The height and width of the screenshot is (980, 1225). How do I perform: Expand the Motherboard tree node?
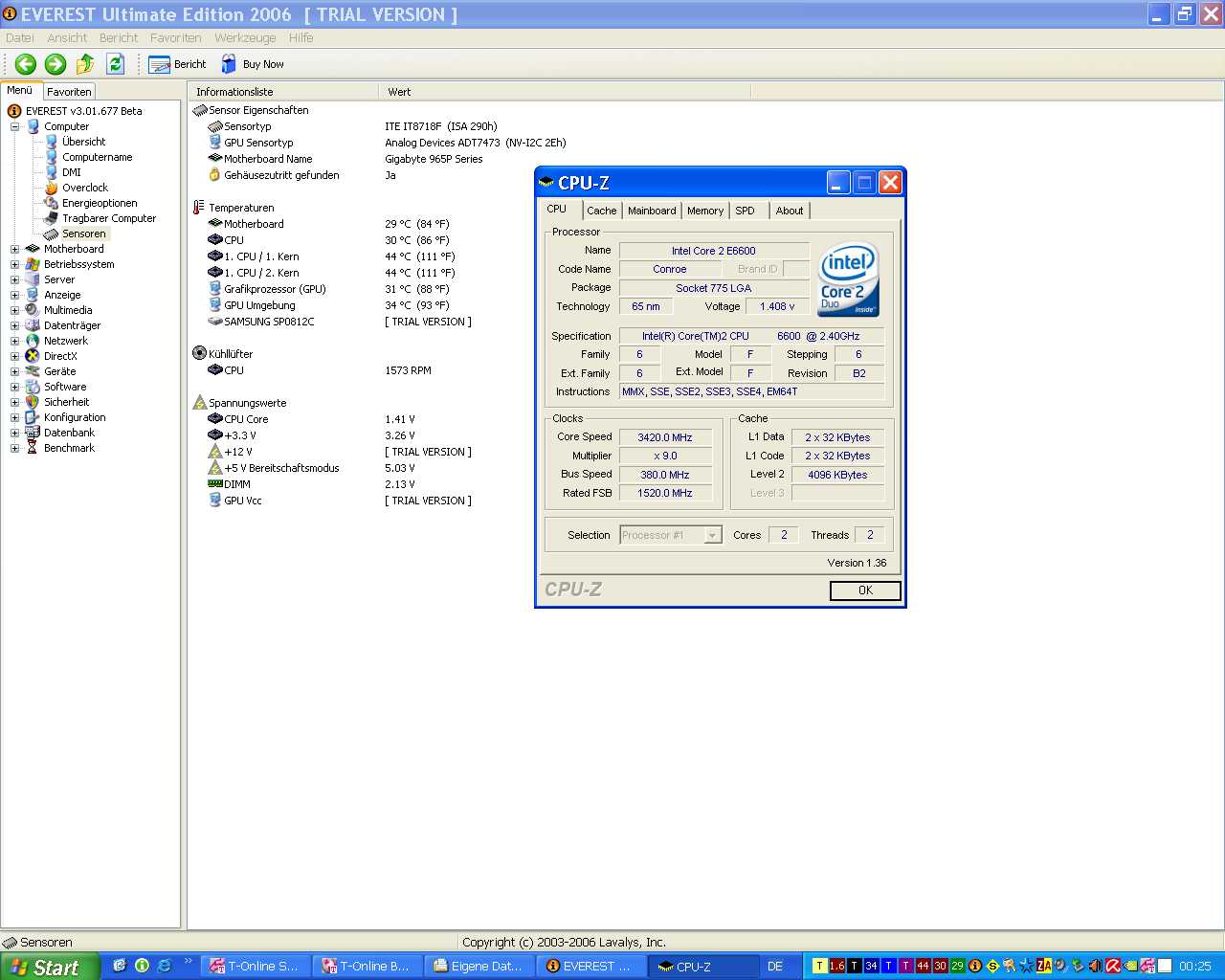[x=14, y=249]
